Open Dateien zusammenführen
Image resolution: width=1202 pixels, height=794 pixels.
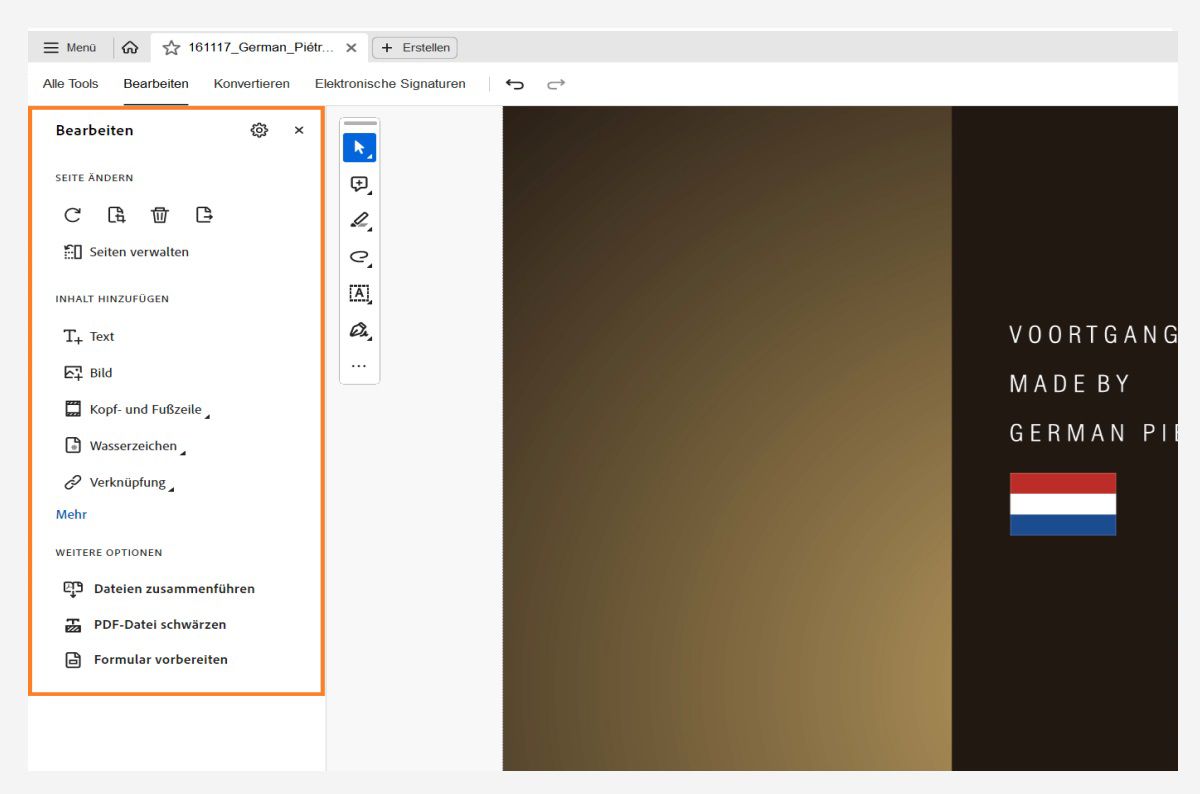(x=159, y=589)
